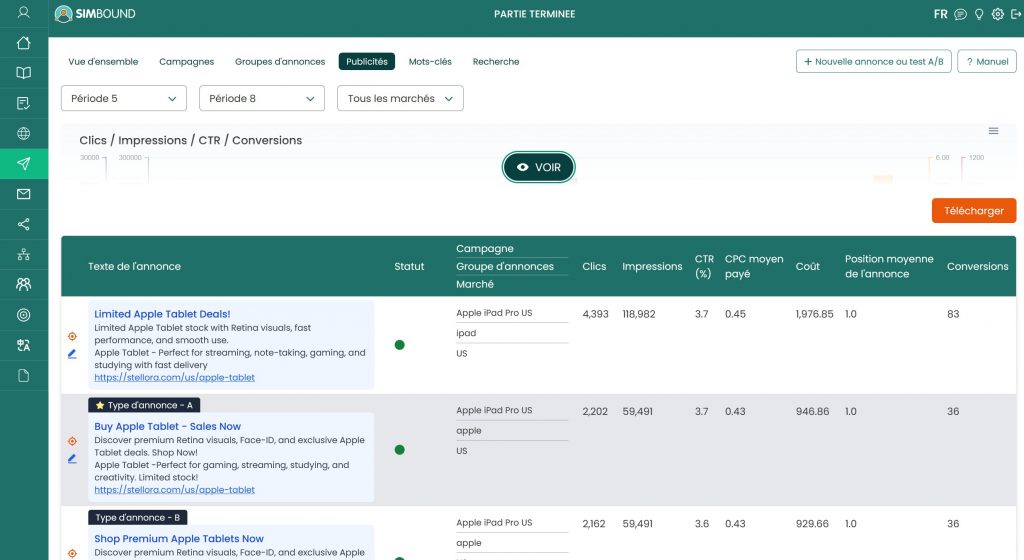This screenshot has height=560, width=1024.
Task: Click the lightbulb hints icon in header
Action: tap(979, 14)
